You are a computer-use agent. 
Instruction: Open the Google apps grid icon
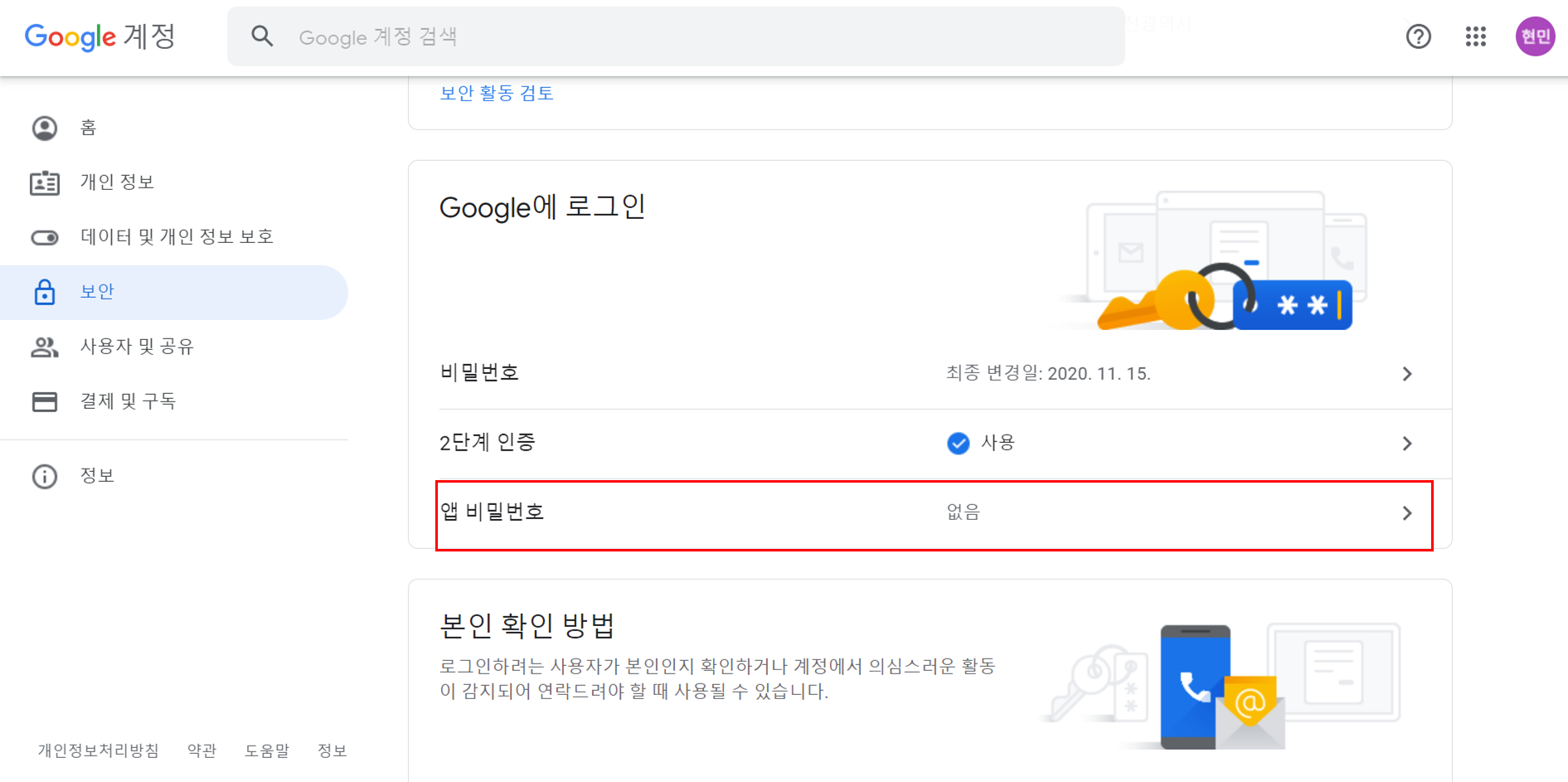pos(1476,36)
